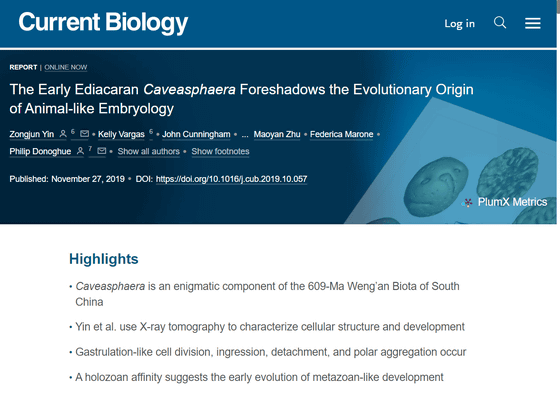This screenshot has width=560, height=420.
Task: Click Zongjun Yin's email envelope icon
Action: coord(84,134)
